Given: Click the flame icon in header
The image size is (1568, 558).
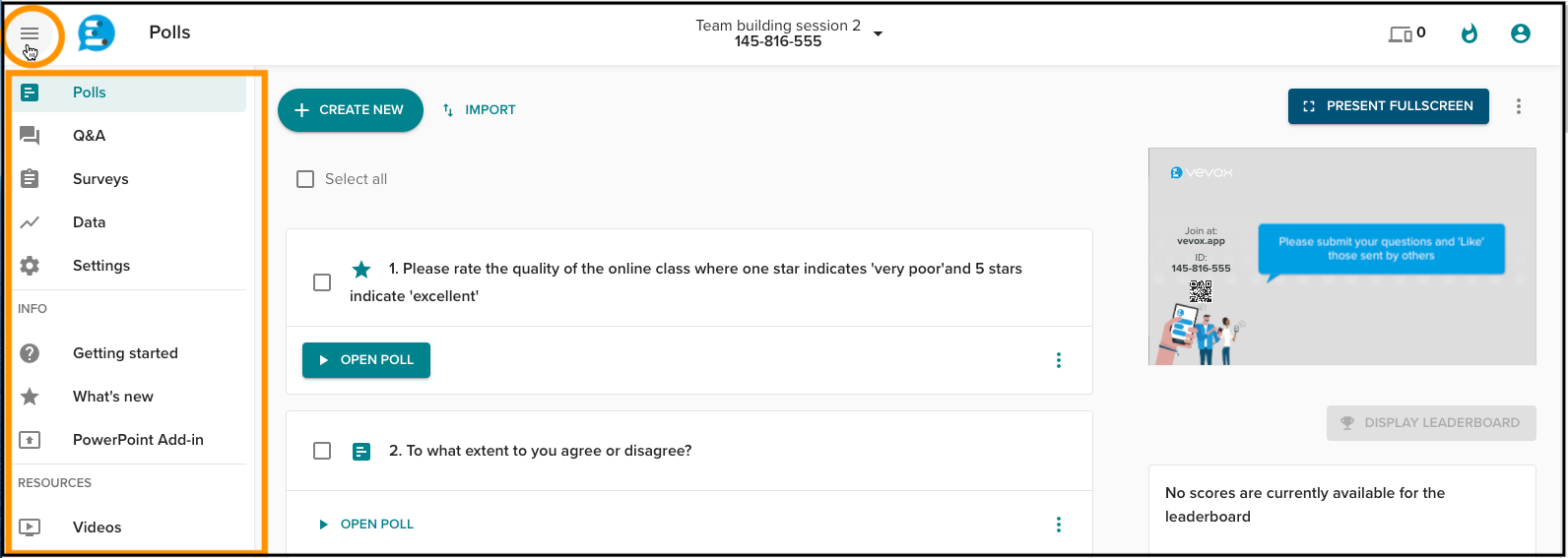Looking at the screenshot, I should (1470, 33).
